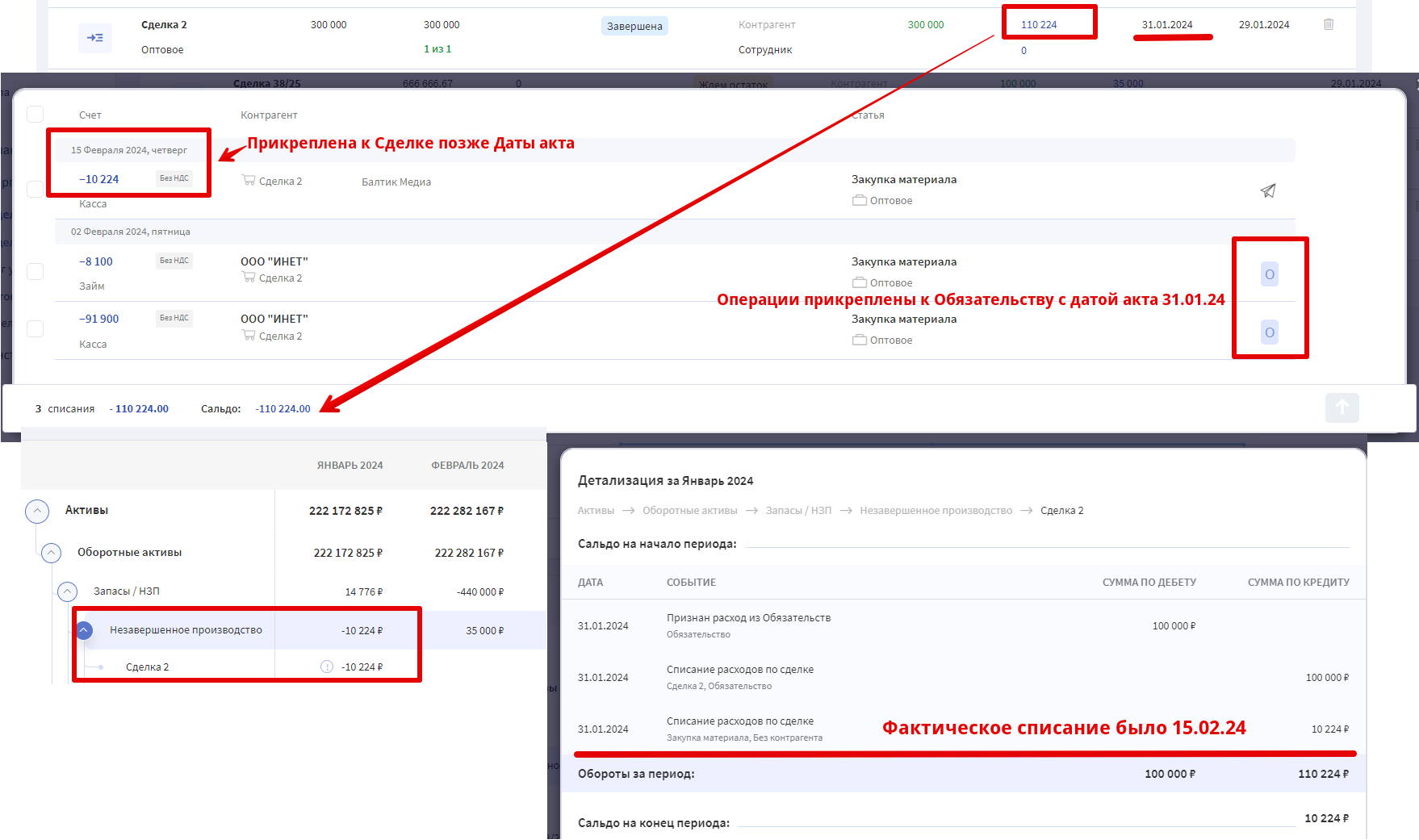The width and height of the screenshot is (1419, 840).
Task: Click the green 300 000 amount in Сделка 2
Action: pyautogui.click(x=926, y=24)
